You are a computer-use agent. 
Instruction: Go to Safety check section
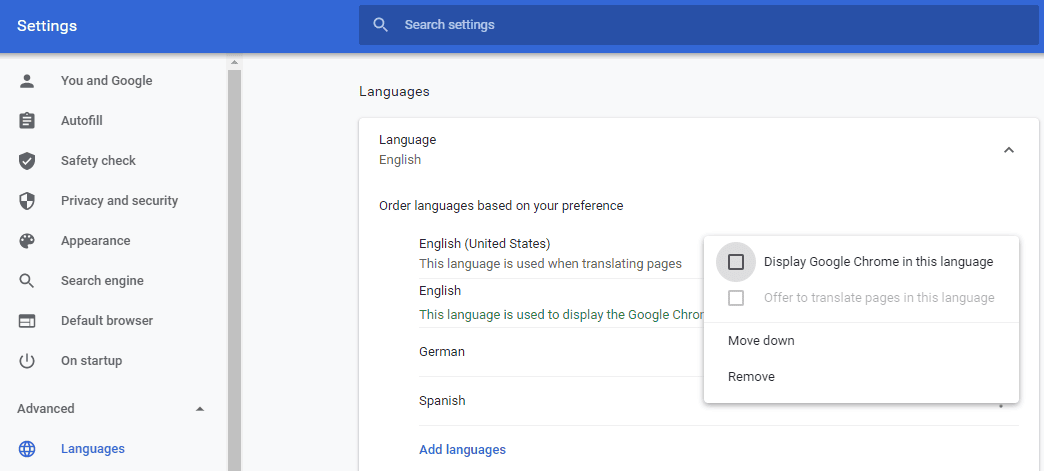98,161
